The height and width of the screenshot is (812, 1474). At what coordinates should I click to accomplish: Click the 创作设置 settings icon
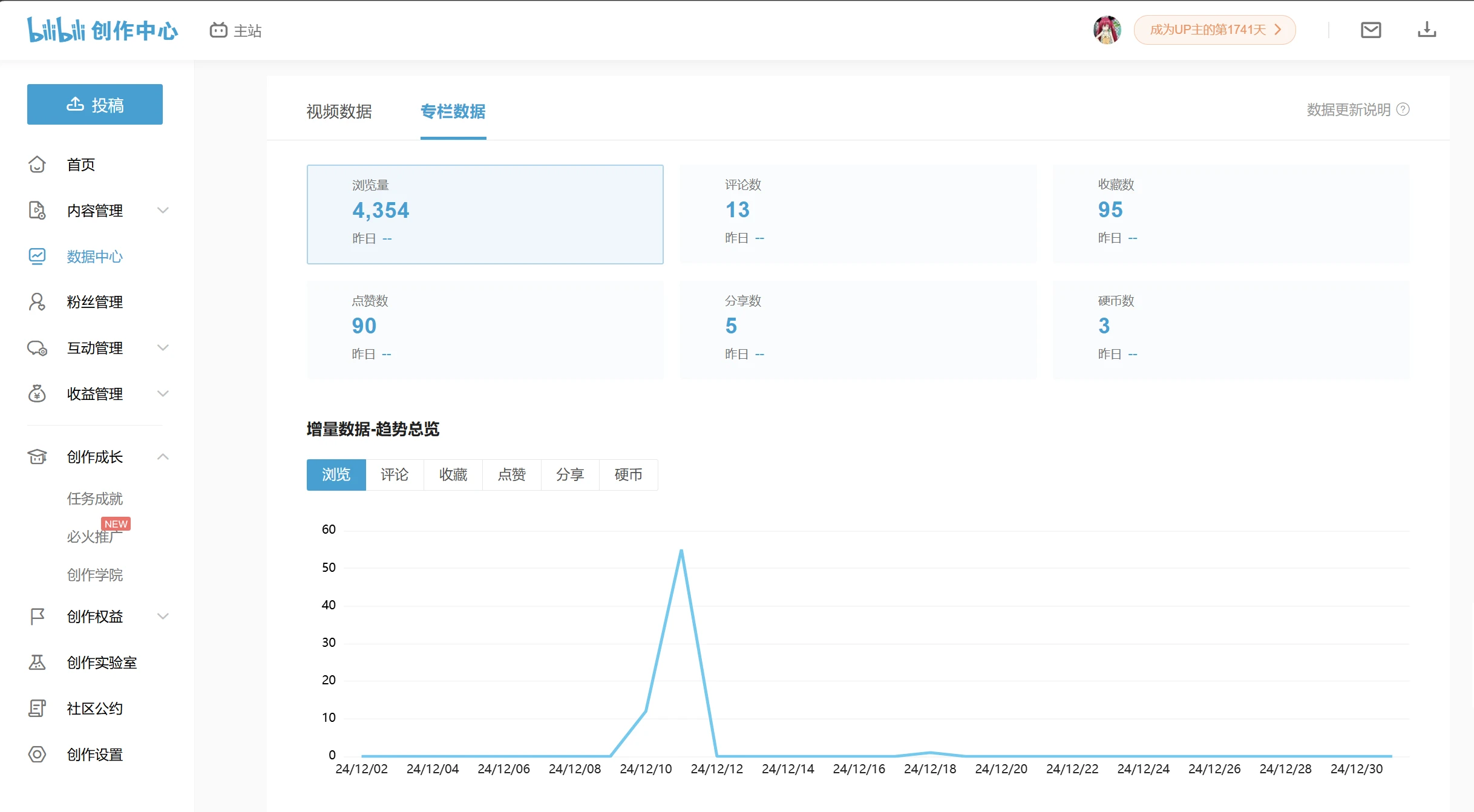(x=37, y=755)
